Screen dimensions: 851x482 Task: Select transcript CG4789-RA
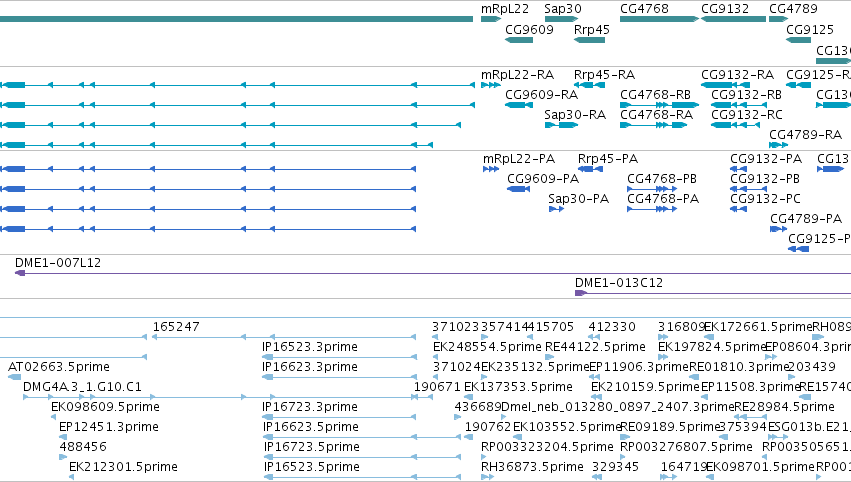coord(805,135)
